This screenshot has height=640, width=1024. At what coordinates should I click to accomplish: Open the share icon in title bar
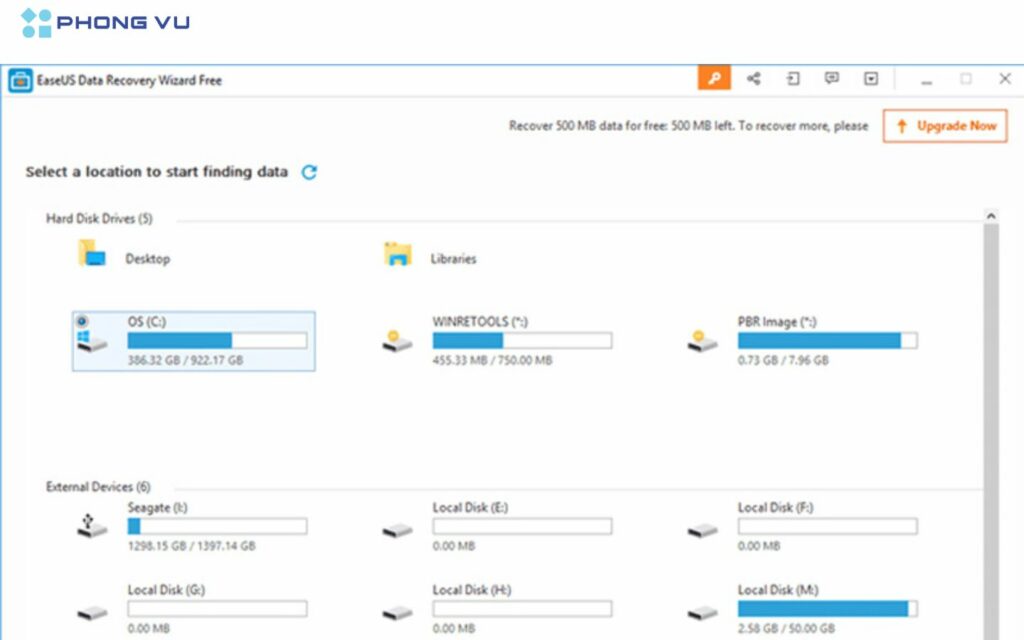click(x=754, y=79)
